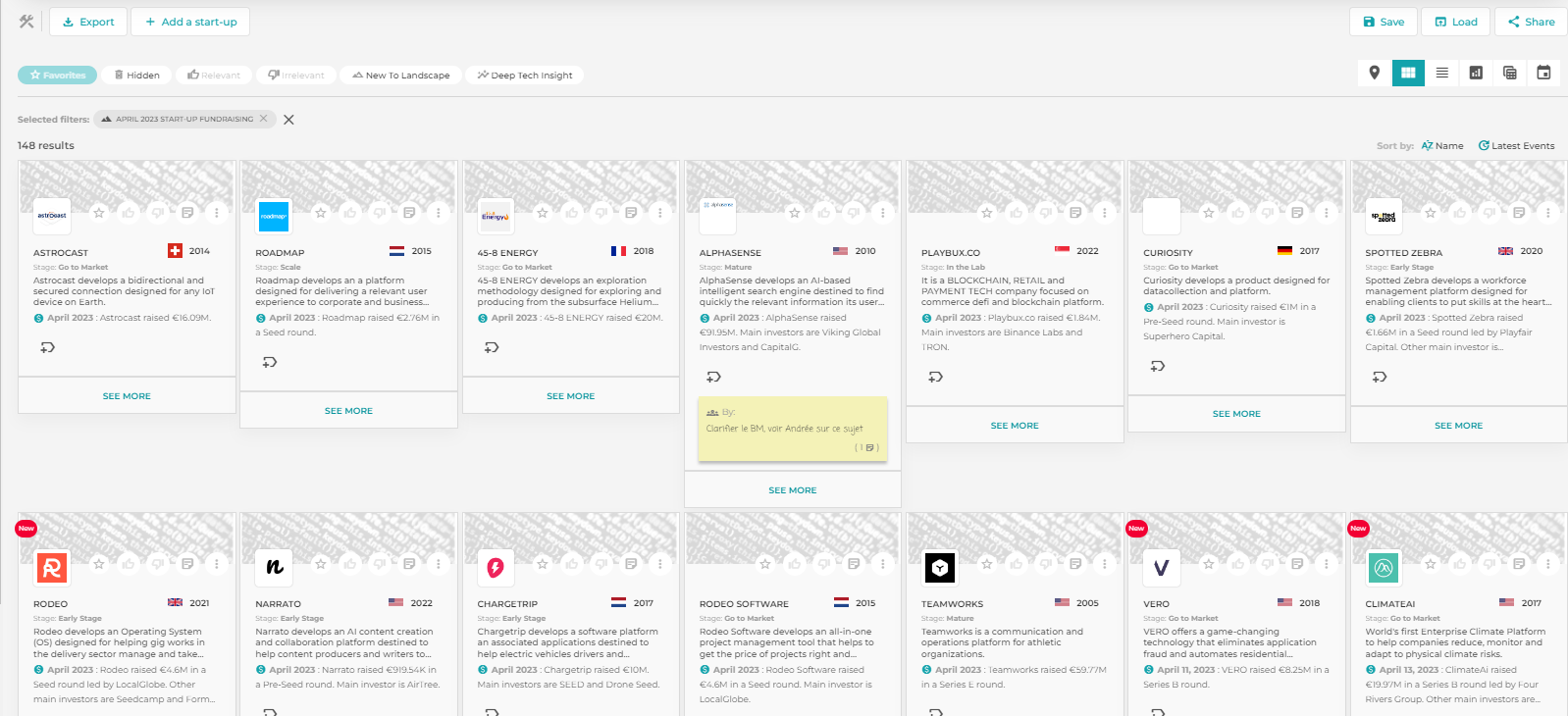Screen dimensions: 1568x716
Task: Click the Teamworks logo thumbnail
Action: point(940,567)
